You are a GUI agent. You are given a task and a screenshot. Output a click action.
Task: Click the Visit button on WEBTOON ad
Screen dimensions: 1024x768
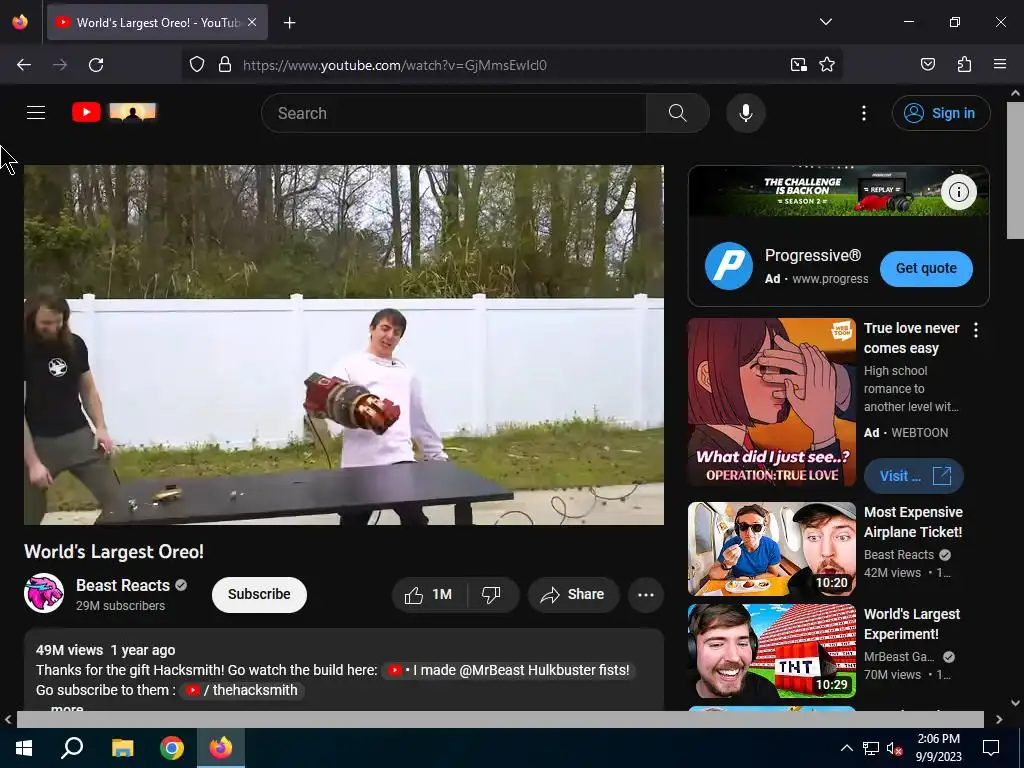tap(914, 476)
